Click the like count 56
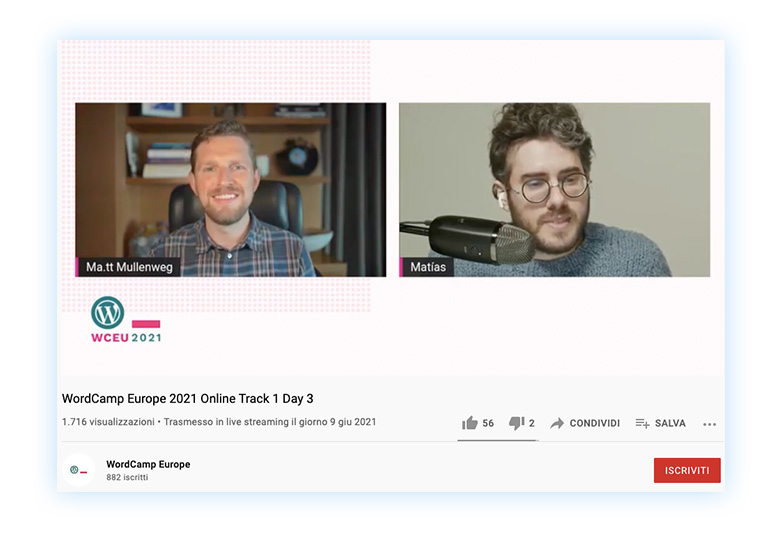The image size is (779, 538). (488, 423)
